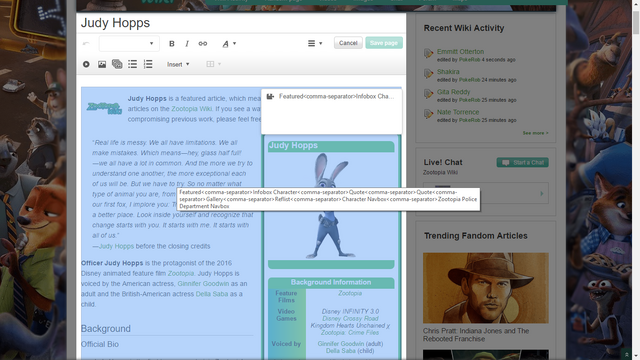Open the table dropdown tool
The width and height of the screenshot is (640, 360).
(x=213, y=64)
